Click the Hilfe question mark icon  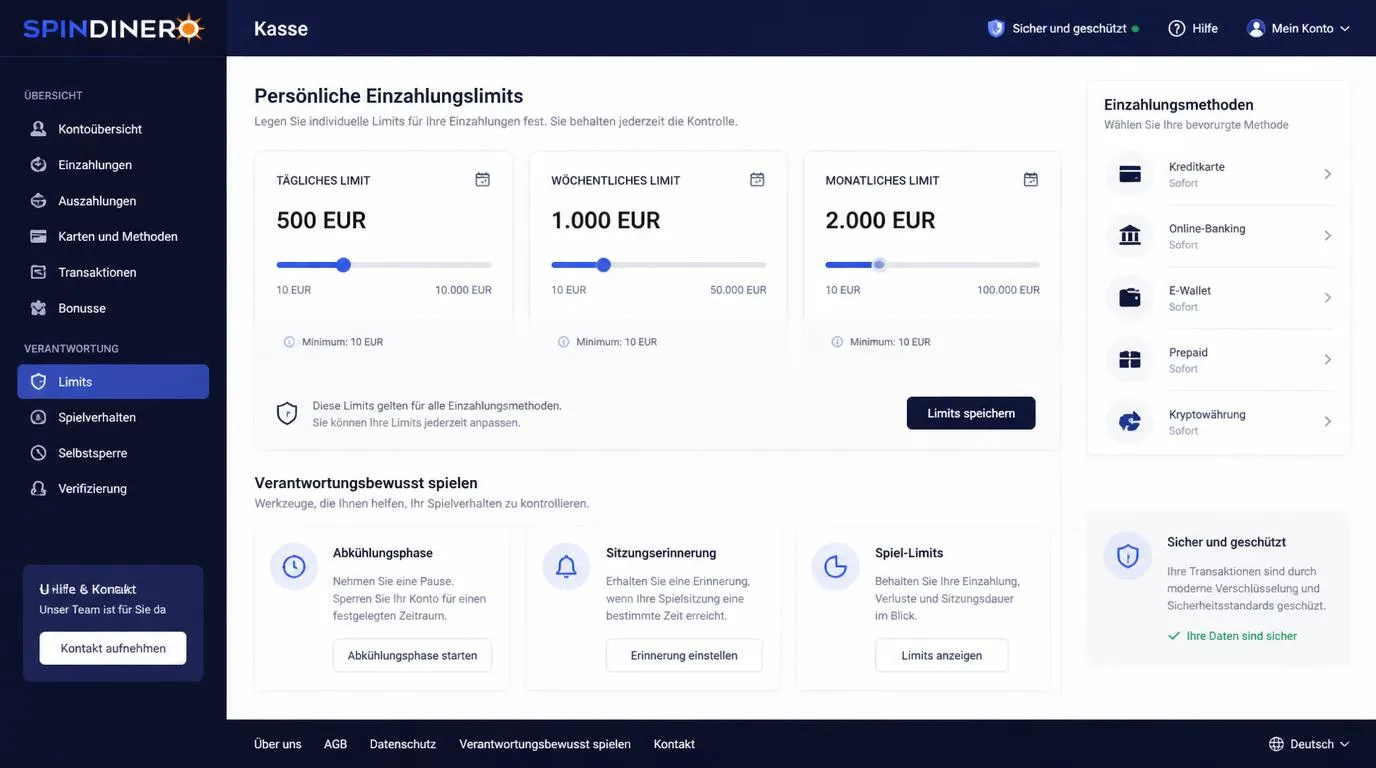pos(1177,28)
